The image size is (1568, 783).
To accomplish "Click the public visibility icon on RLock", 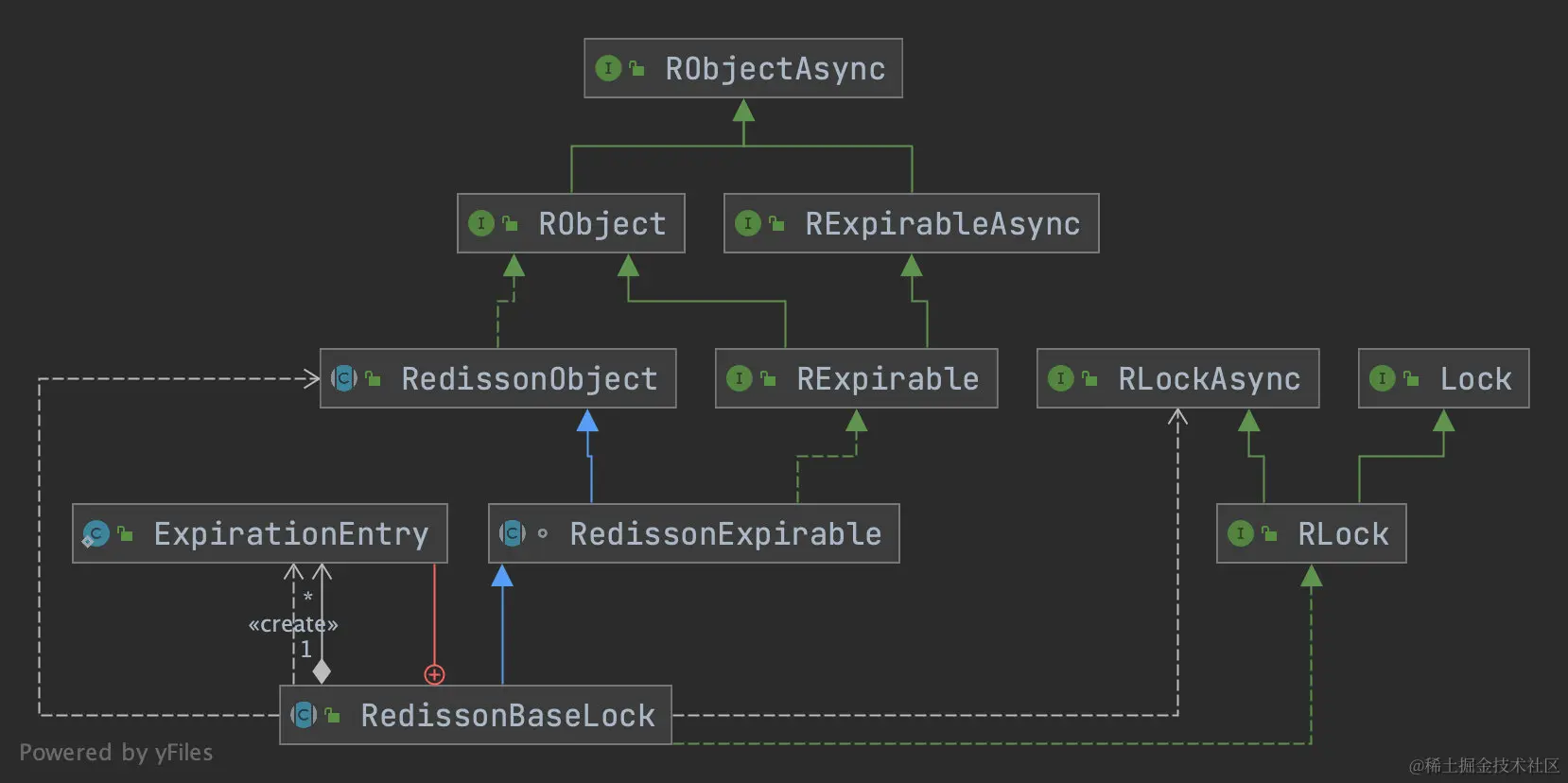I will 1270,533.
